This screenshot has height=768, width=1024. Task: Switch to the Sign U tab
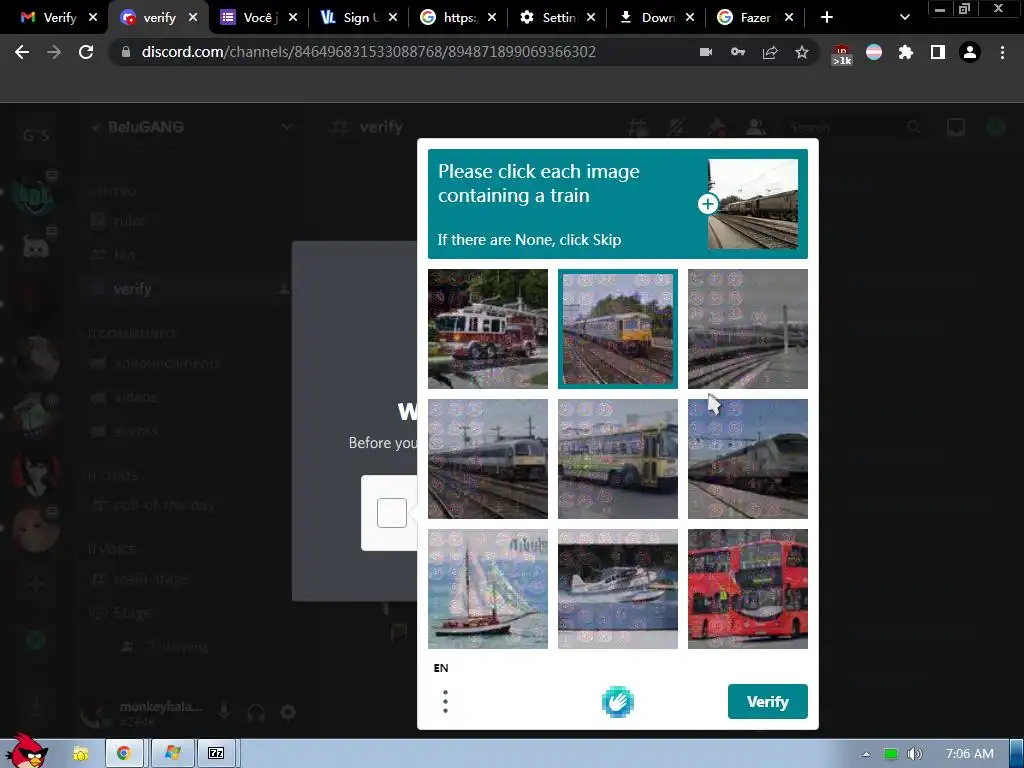pos(351,18)
